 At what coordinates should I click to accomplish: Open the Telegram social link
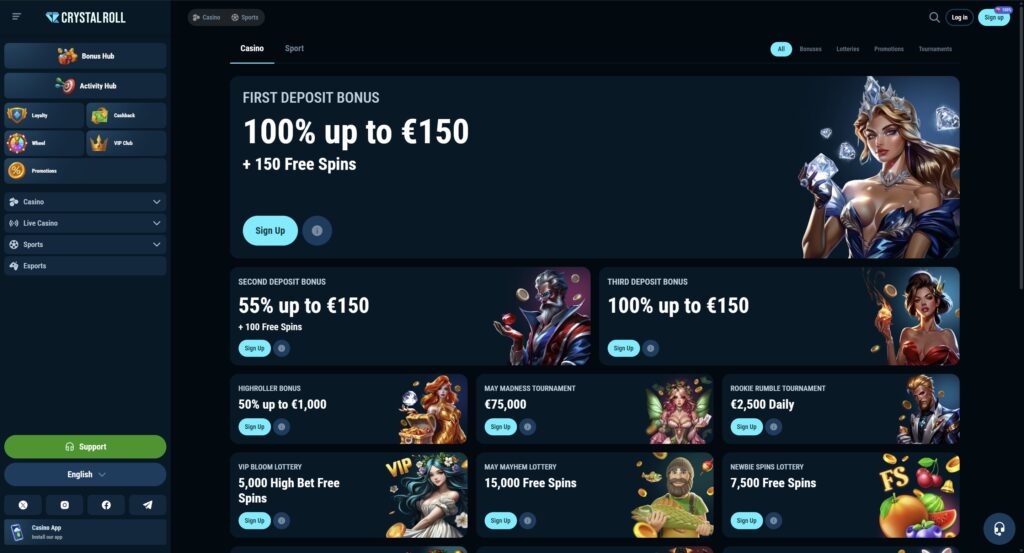148,505
